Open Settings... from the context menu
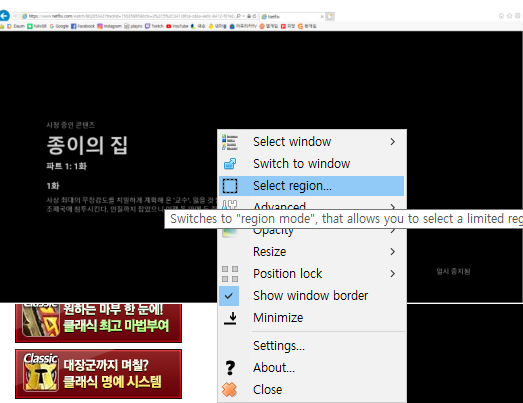 pos(279,346)
